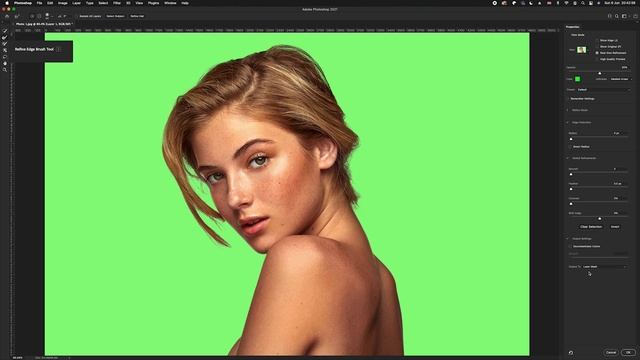
Task: Click the Radius value input field
Action: point(619,133)
